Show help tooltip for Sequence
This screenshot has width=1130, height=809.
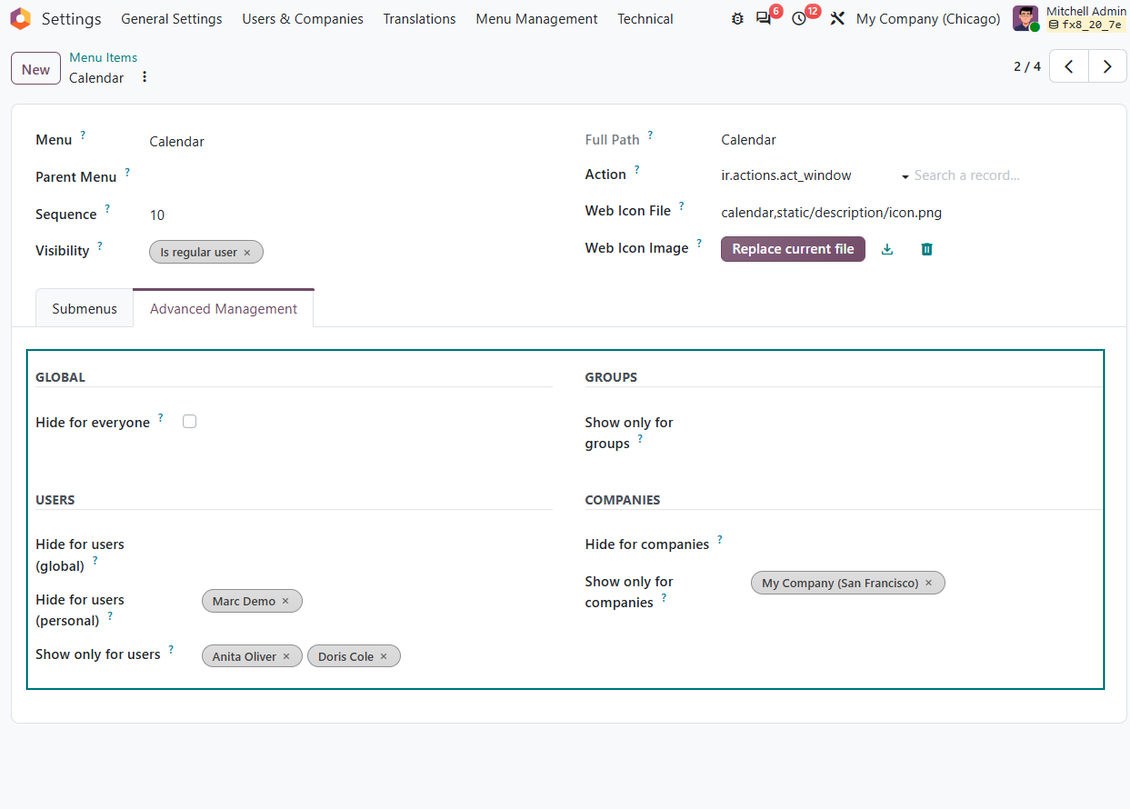[x=107, y=209]
